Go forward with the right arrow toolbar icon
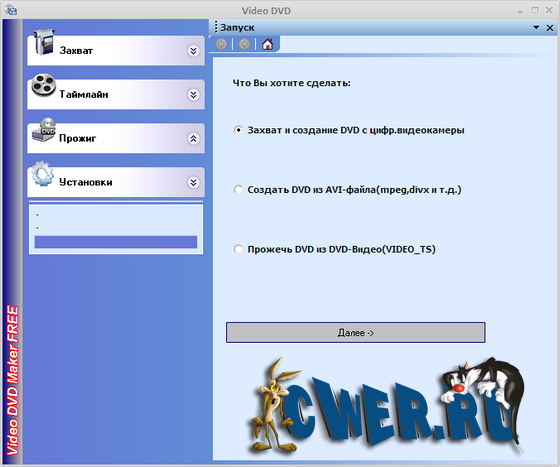This screenshot has width=560, height=467. [244, 44]
